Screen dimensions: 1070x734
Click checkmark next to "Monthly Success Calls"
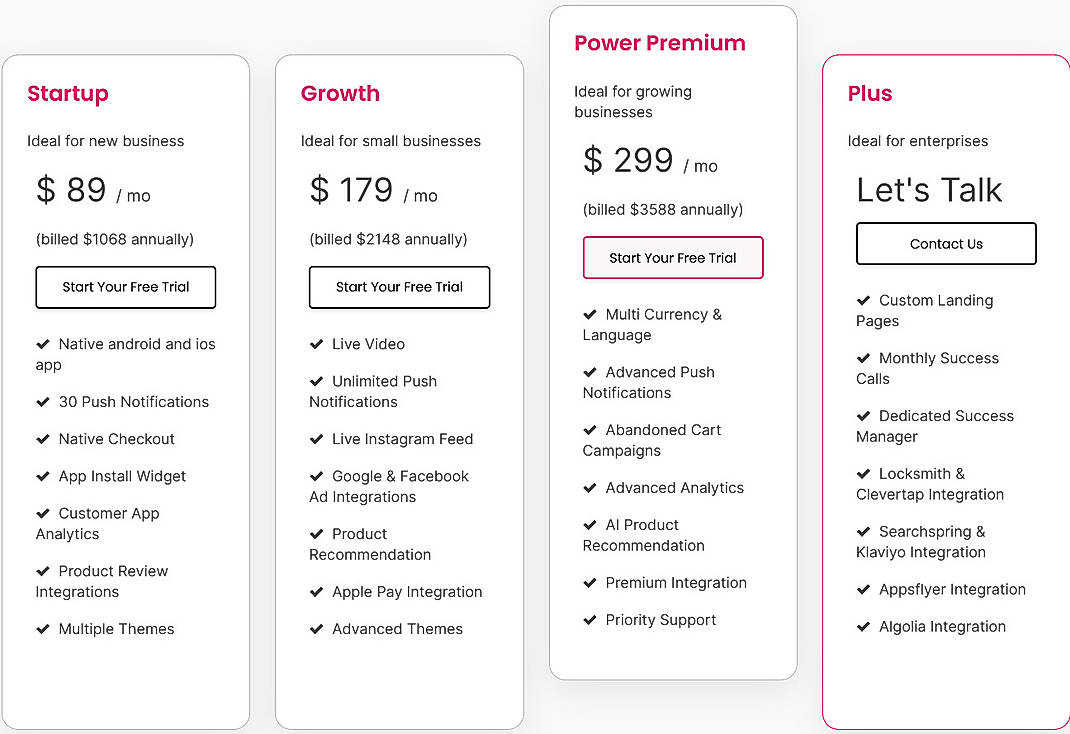[863, 358]
